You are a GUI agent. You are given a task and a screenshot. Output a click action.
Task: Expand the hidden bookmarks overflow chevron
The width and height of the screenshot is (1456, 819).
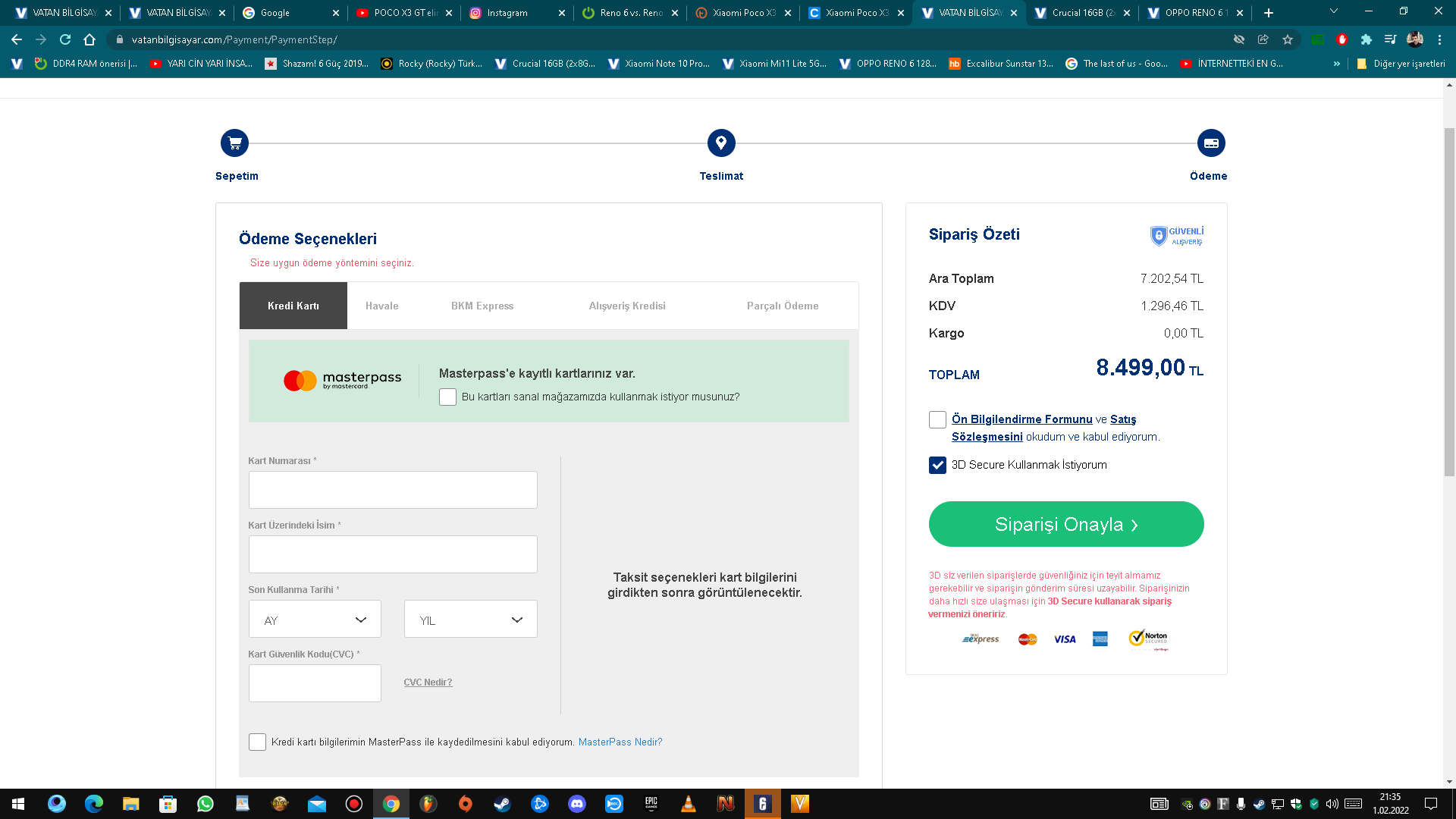coord(1336,64)
